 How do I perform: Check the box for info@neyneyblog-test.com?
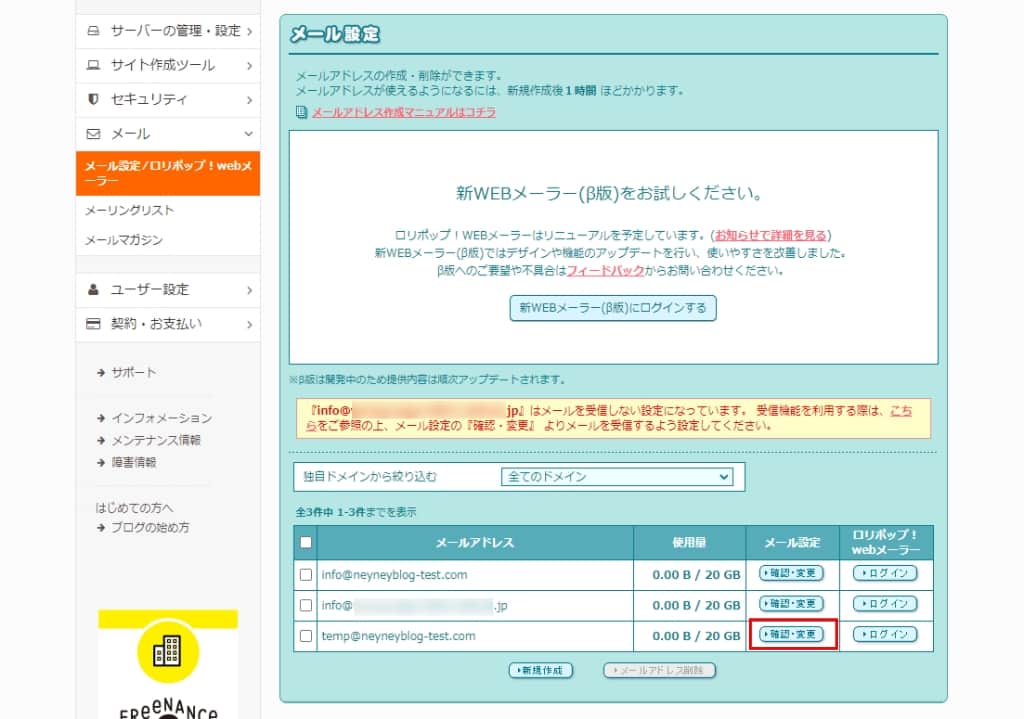pyautogui.click(x=306, y=575)
